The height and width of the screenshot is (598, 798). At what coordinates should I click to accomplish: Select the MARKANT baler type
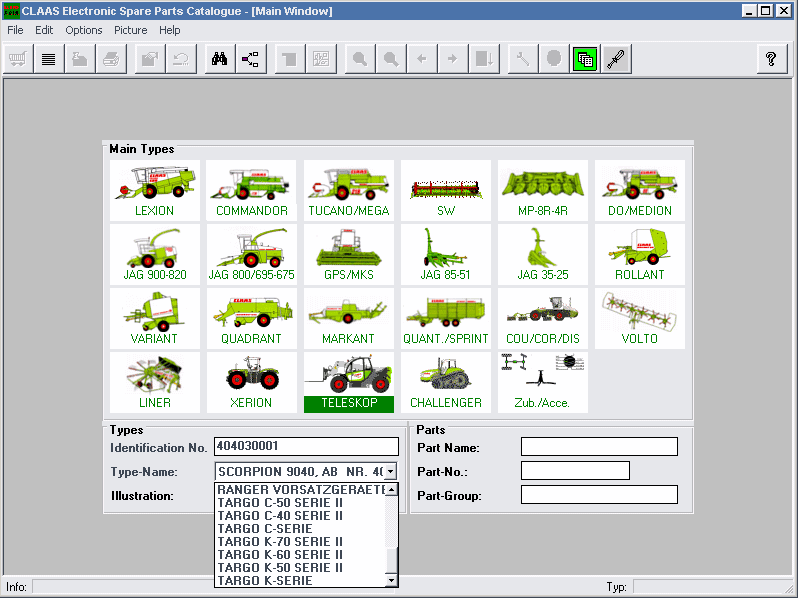click(349, 319)
